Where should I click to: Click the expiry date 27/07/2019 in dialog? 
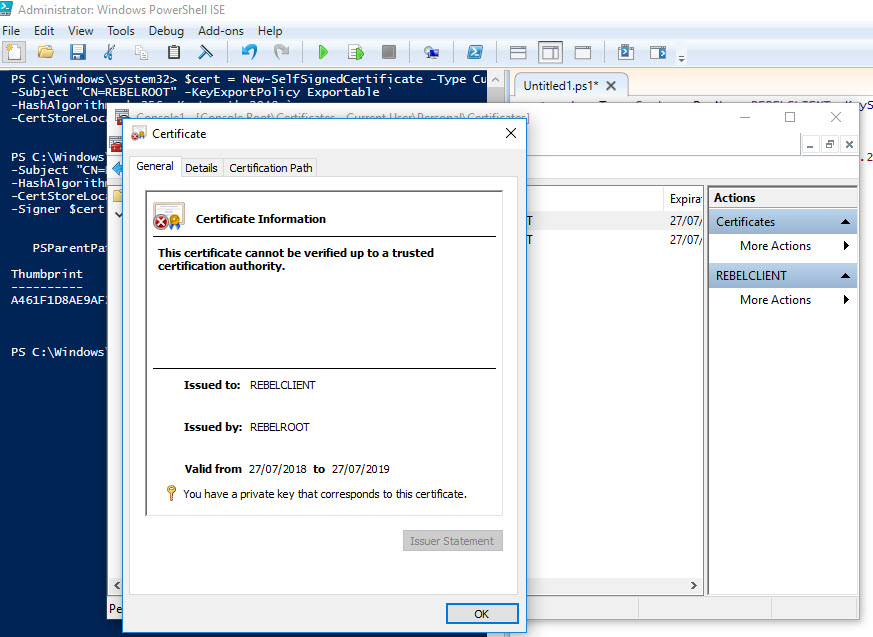click(360, 469)
